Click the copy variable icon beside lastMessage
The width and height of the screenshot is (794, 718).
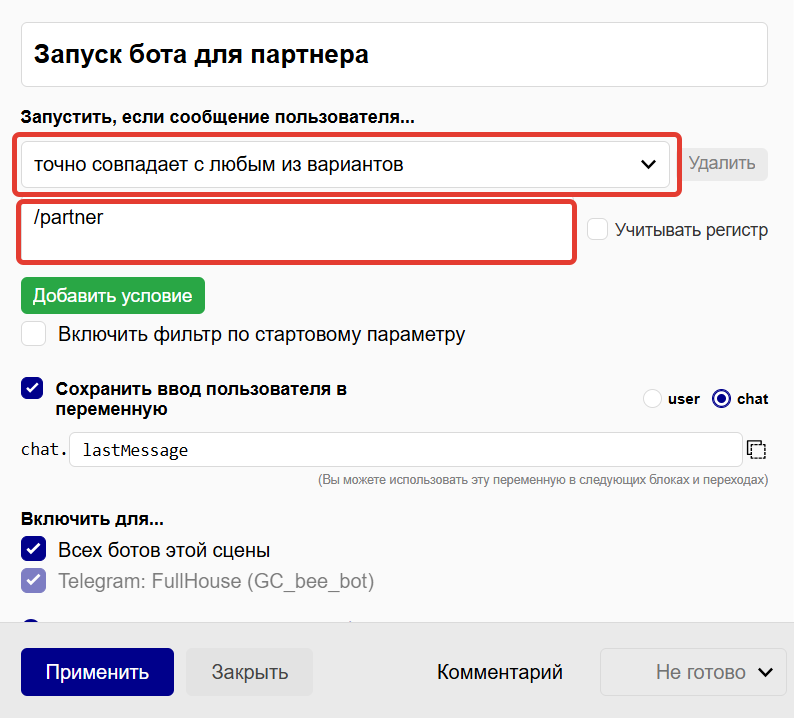pyautogui.click(x=757, y=450)
